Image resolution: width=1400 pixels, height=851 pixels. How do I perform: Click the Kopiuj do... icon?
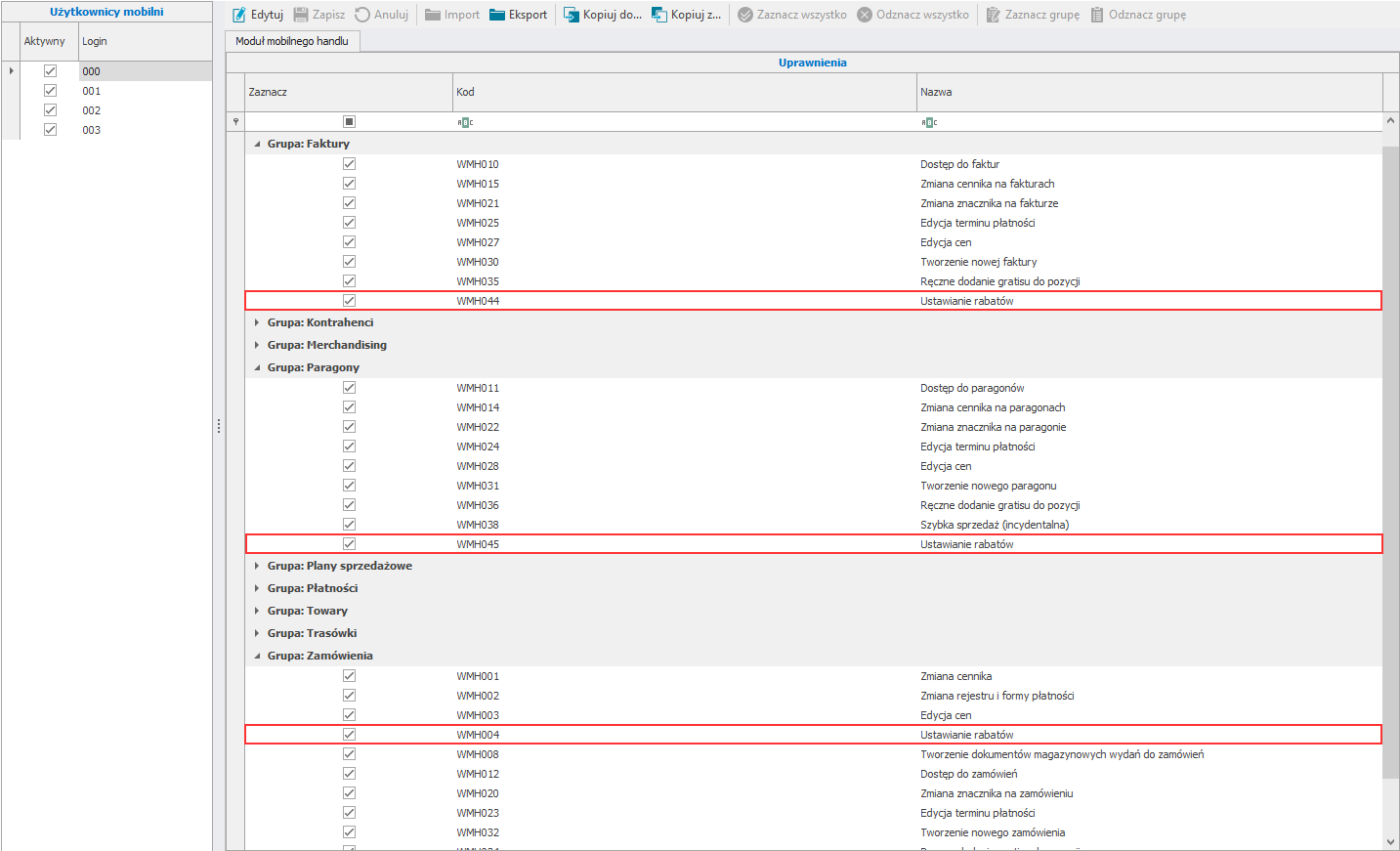tap(572, 15)
